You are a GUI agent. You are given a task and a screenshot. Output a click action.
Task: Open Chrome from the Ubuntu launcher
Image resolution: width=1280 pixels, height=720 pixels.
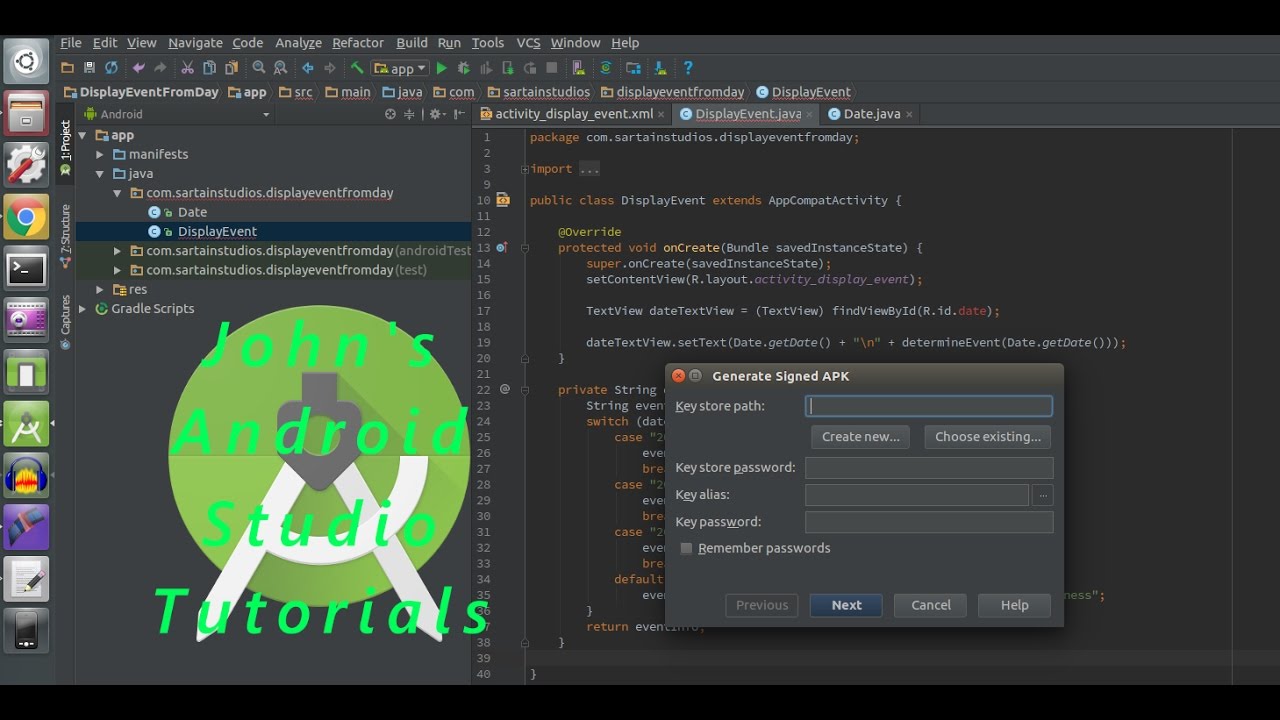click(26, 217)
